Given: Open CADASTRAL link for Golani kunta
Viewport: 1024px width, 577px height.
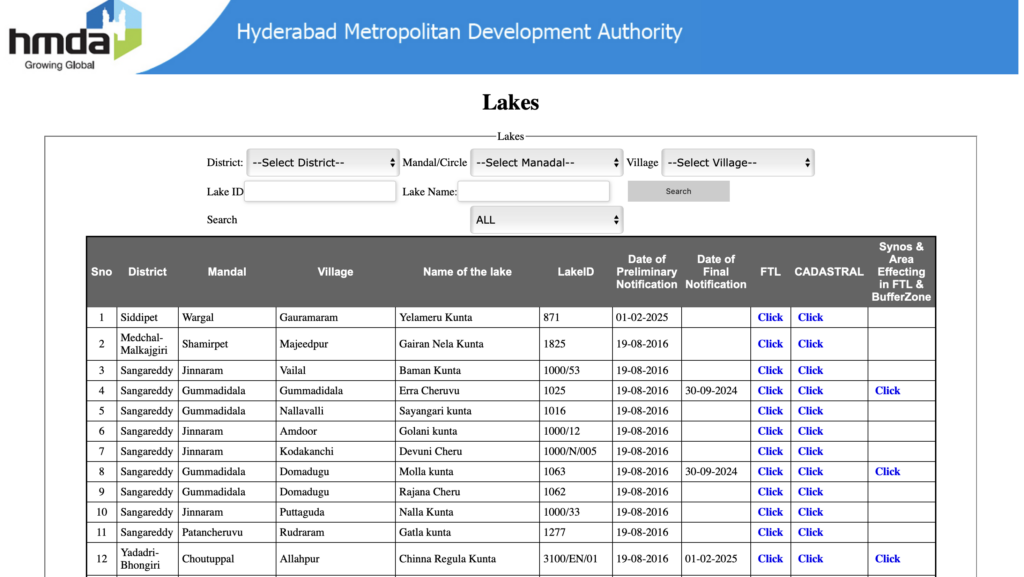Looking at the screenshot, I should [x=810, y=431].
